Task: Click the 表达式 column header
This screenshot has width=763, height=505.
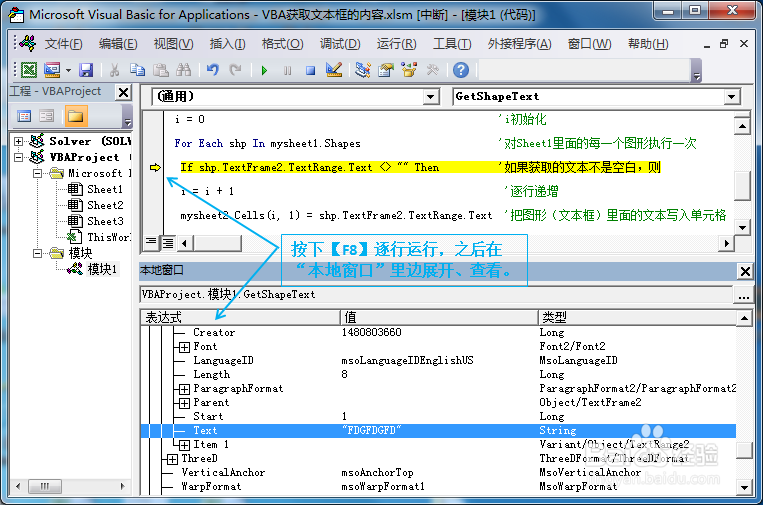Action: (240, 318)
